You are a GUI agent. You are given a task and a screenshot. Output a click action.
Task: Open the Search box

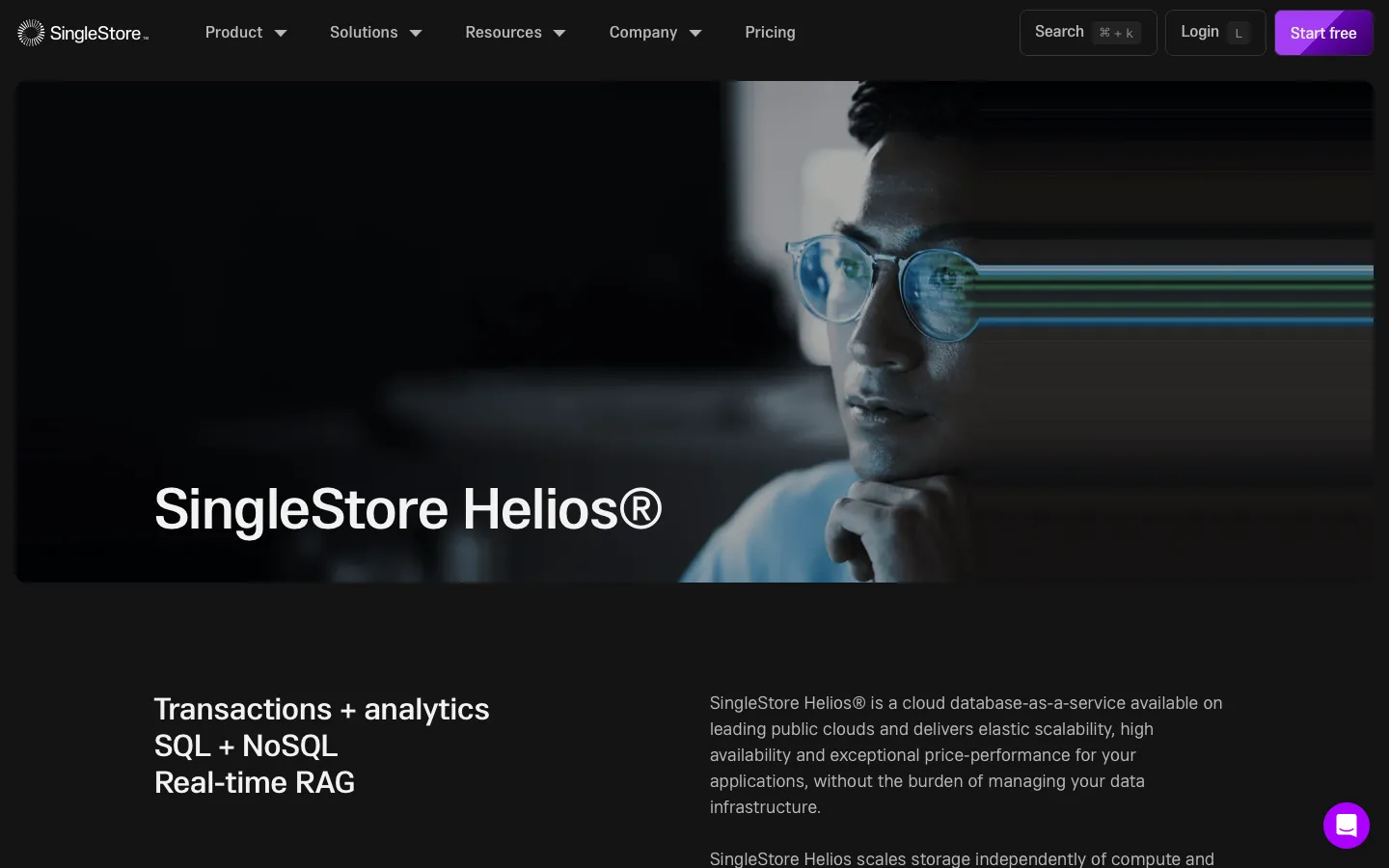(x=1088, y=33)
